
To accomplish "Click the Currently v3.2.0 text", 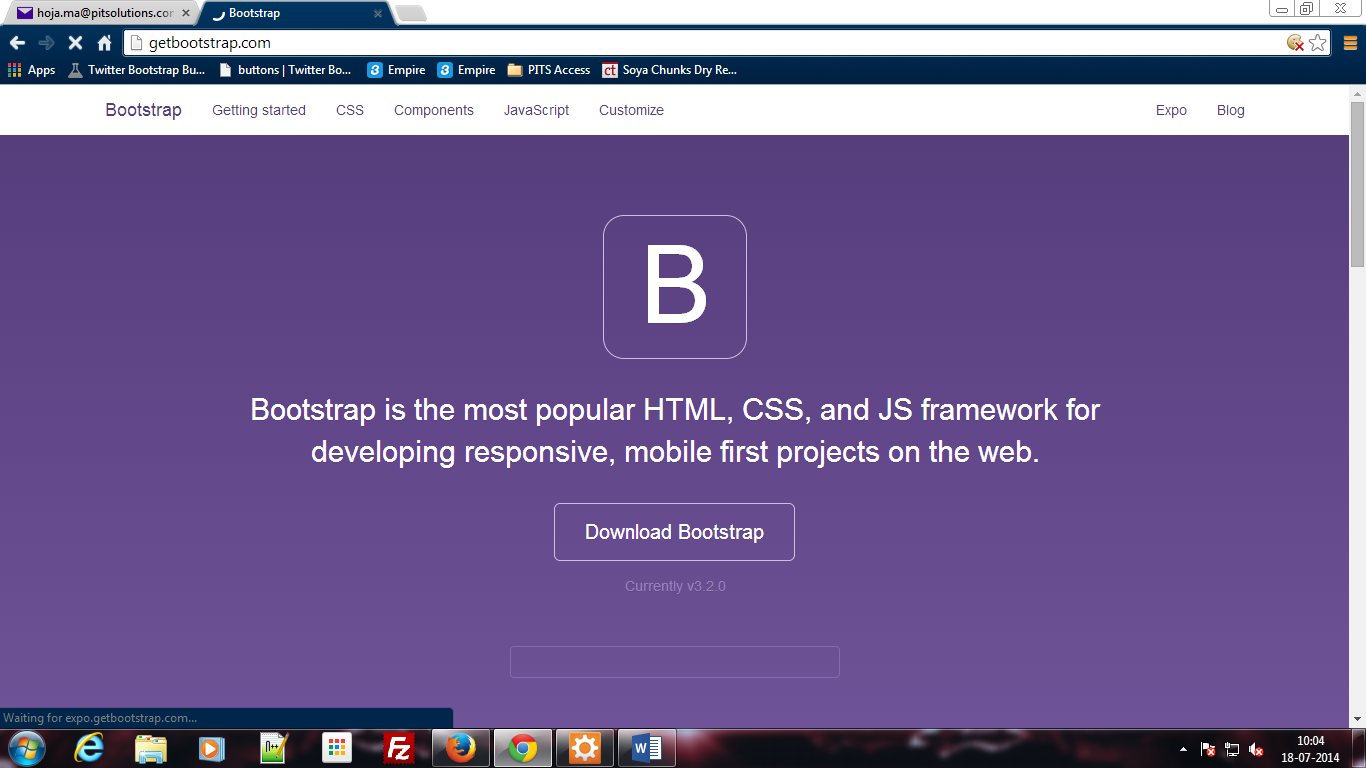I will click(x=675, y=586).
